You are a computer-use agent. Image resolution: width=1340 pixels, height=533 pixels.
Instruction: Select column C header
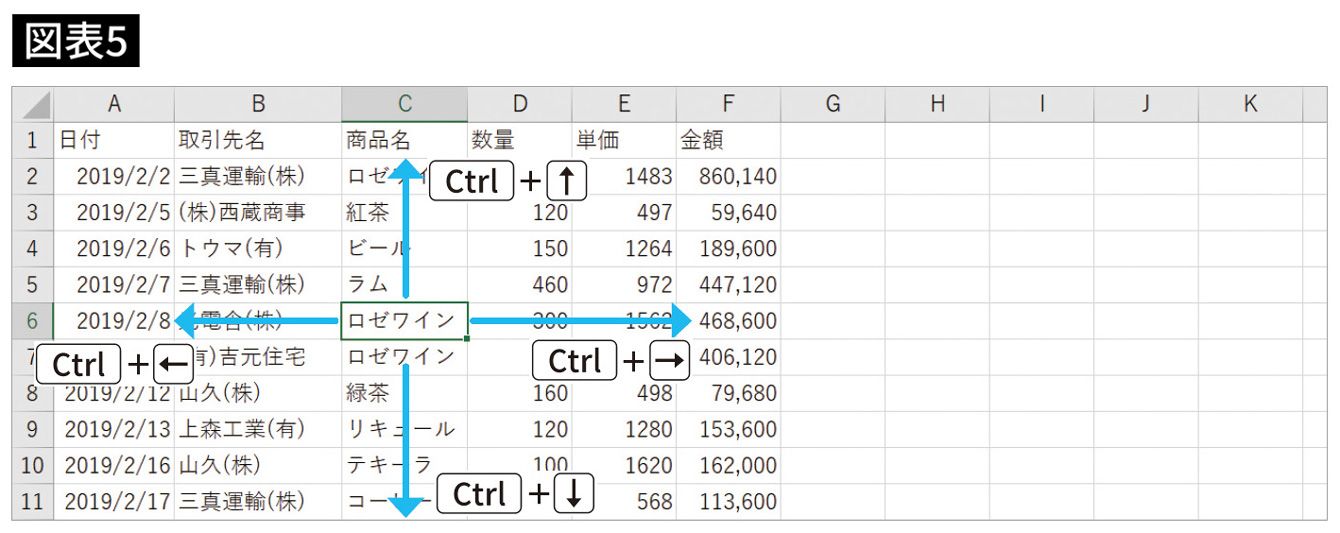coord(404,104)
